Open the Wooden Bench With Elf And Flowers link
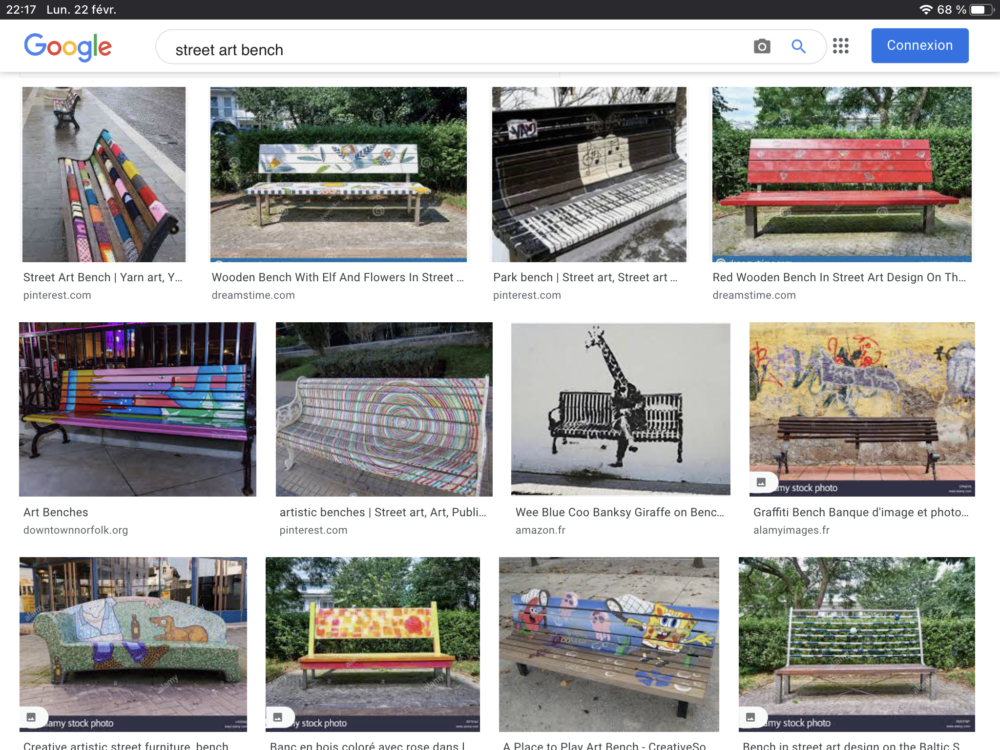This screenshot has width=1000, height=750. coord(337,277)
